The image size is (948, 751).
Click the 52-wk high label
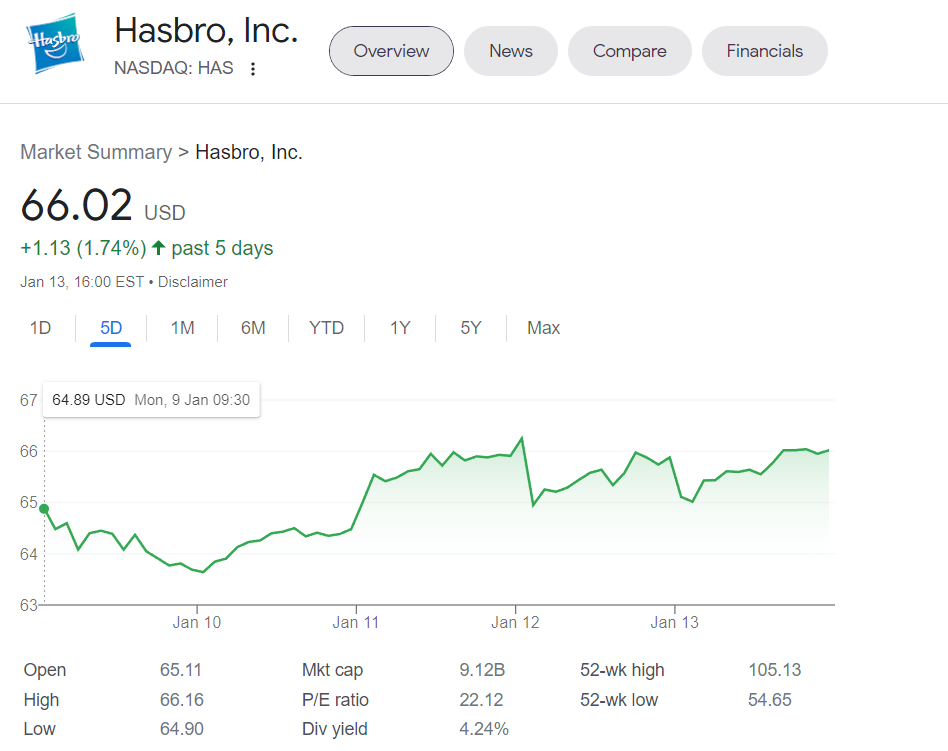click(x=622, y=670)
